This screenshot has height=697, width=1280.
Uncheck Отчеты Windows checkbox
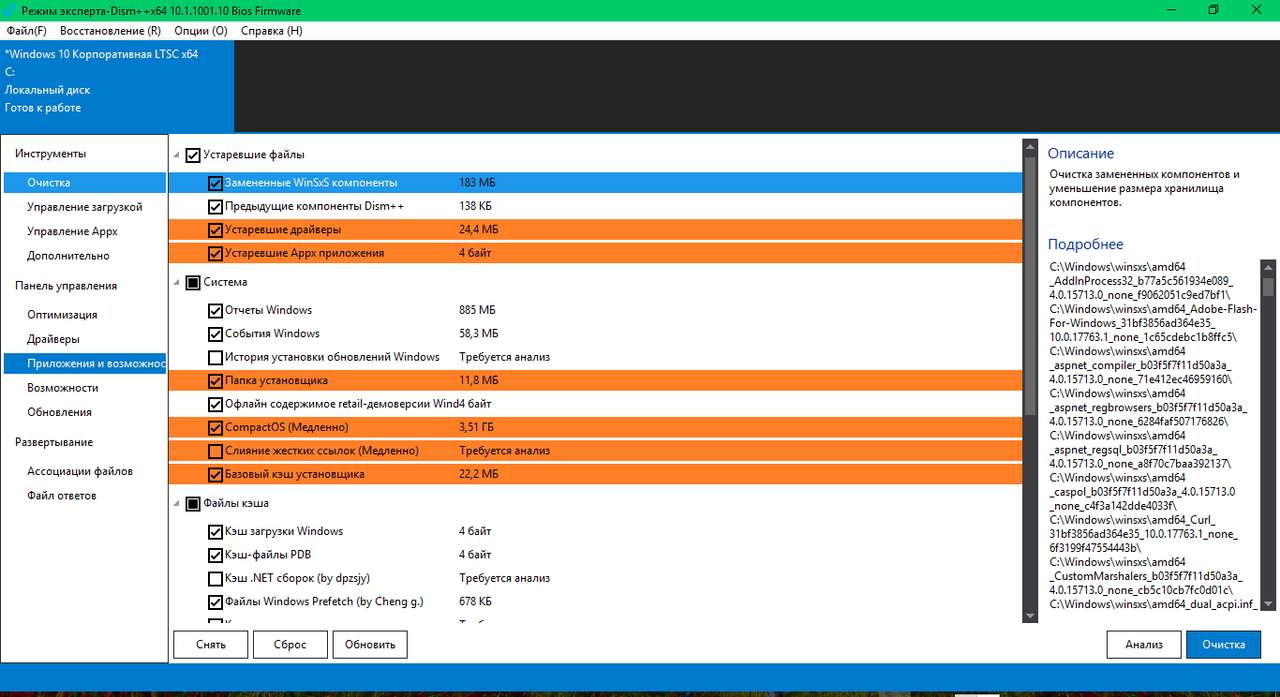click(215, 310)
